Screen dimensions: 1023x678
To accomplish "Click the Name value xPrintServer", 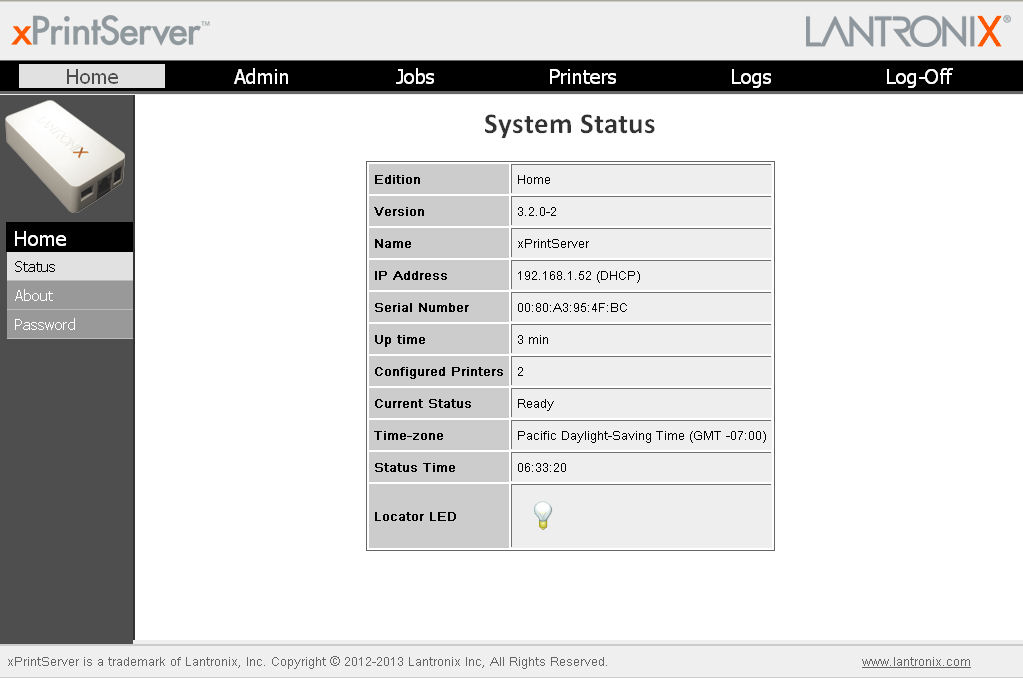I will [x=553, y=243].
